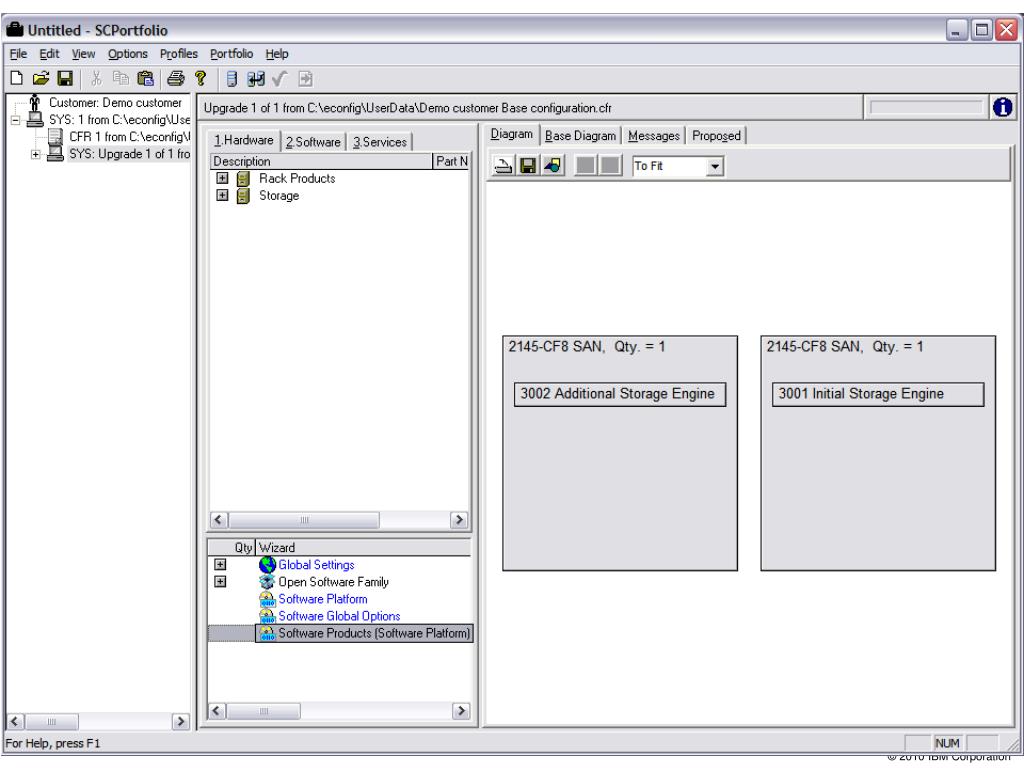Viewport: 1024px width, 768px height.
Task: Click the diagram shapes export icon
Action: click(x=552, y=166)
